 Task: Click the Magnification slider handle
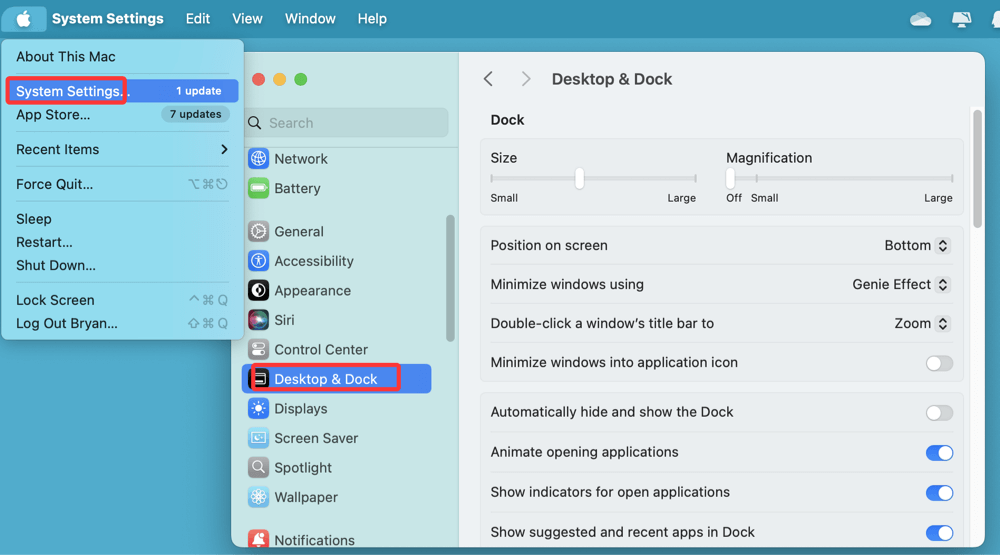pyautogui.click(x=730, y=179)
